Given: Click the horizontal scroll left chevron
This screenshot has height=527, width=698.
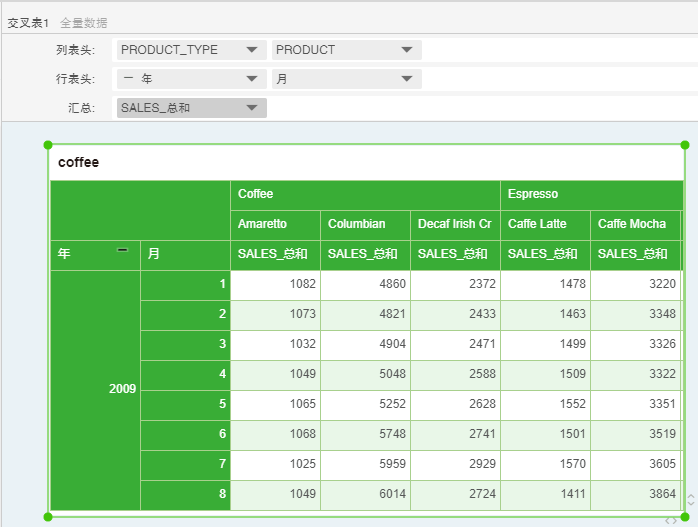Looking at the screenshot, I should [667, 521].
